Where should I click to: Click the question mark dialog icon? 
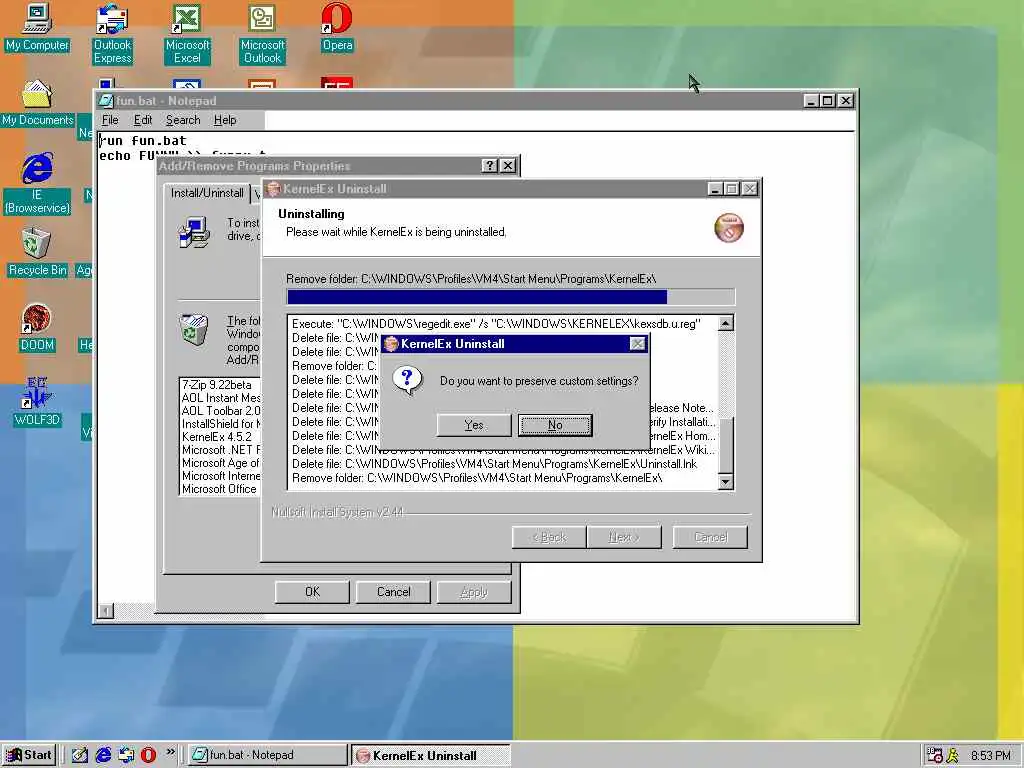[408, 380]
